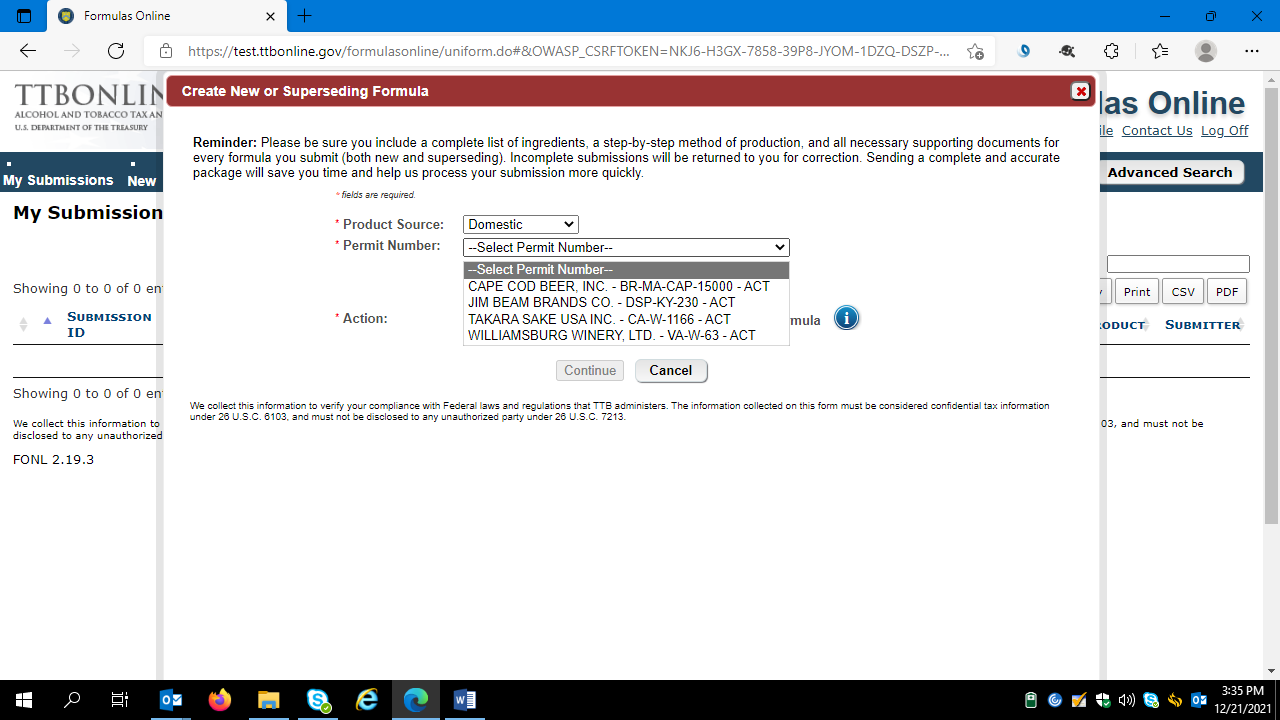This screenshot has width=1280, height=720.
Task: Open the Contact Us link
Action: [1157, 130]
